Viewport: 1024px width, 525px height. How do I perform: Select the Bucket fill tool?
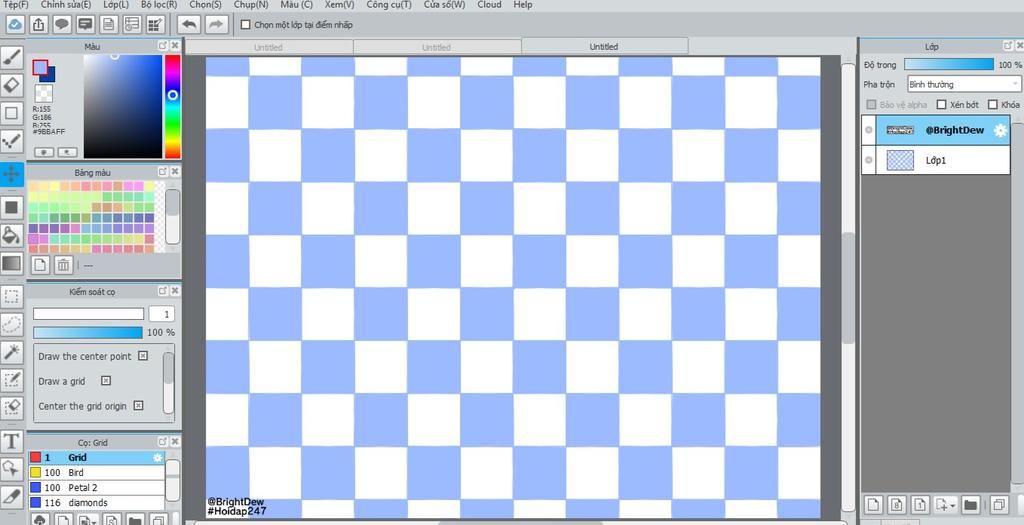pyautogui.click(x=11, y=235)
